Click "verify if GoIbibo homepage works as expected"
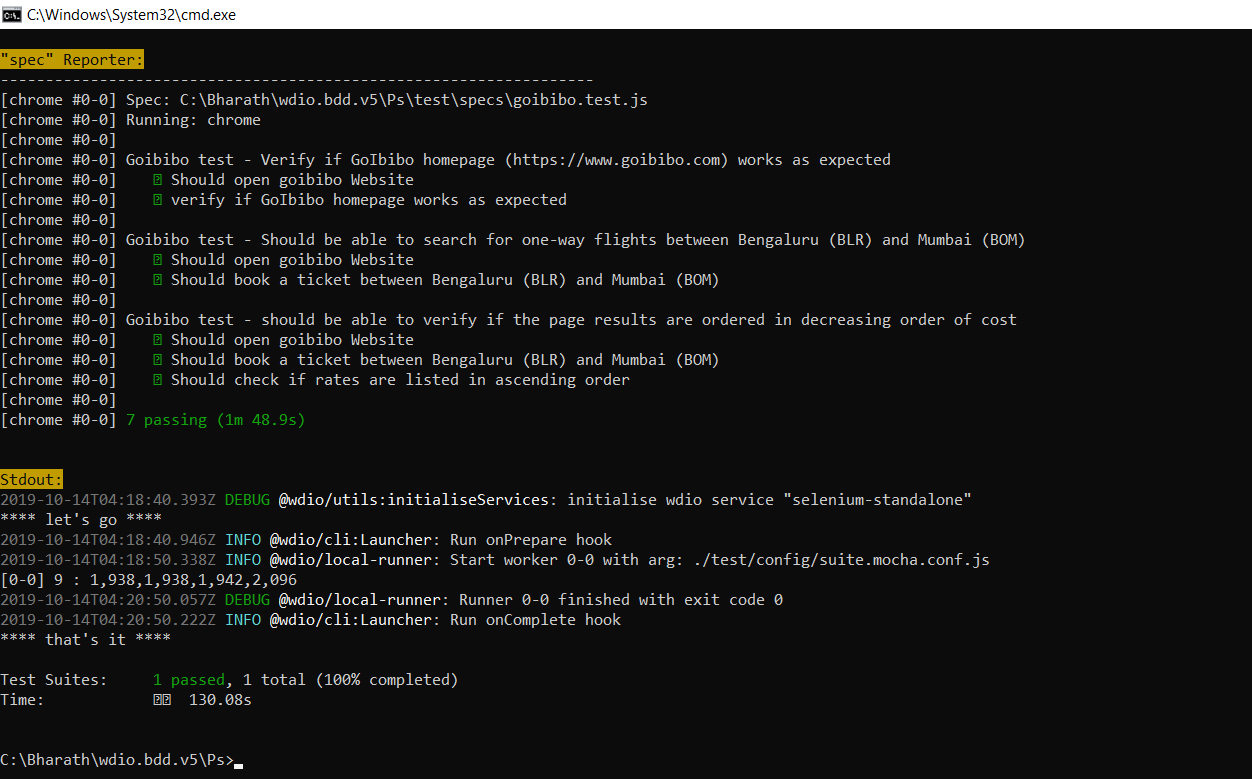The image size is (1252, 779). 369,200
